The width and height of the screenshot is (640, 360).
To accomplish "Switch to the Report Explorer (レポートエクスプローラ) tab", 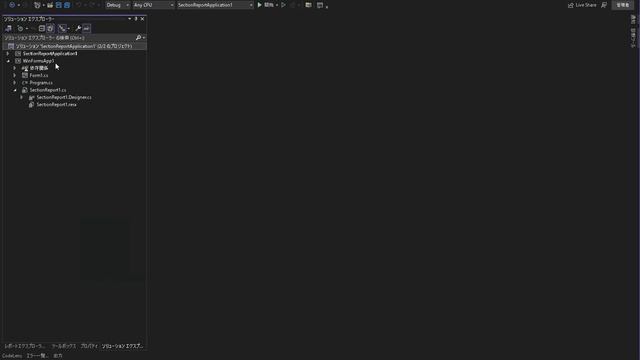I will 24,346.
